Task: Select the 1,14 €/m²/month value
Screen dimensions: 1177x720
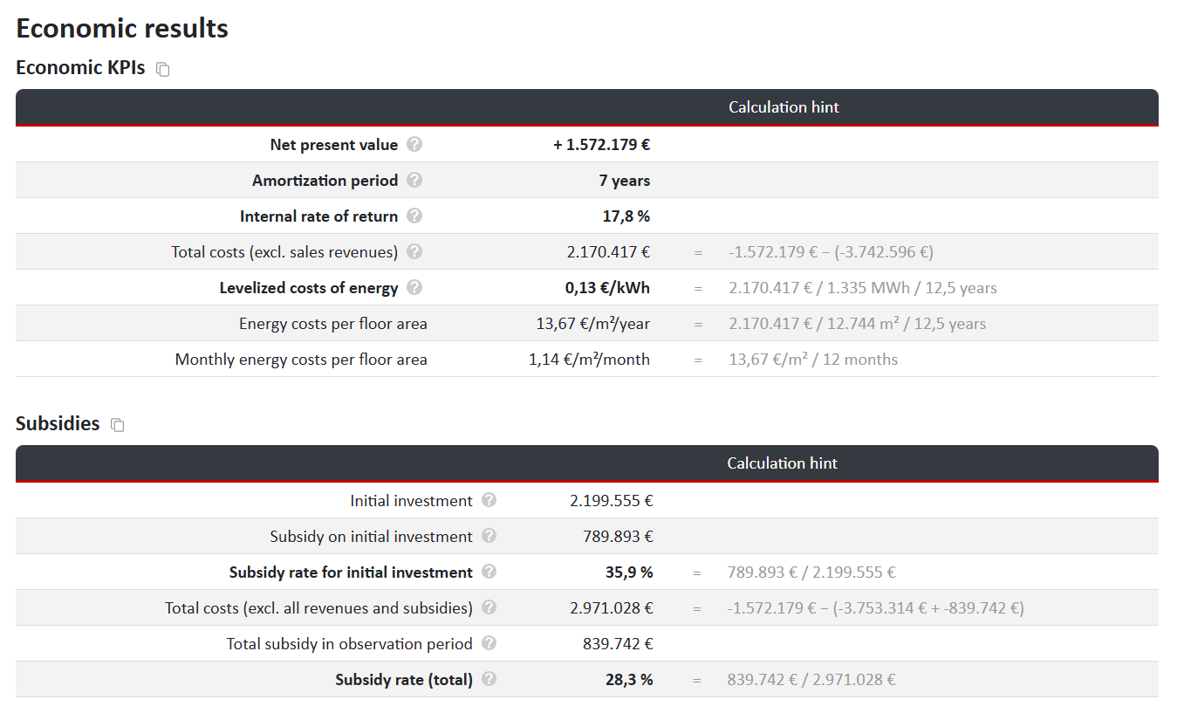Action: pos(589,360)
